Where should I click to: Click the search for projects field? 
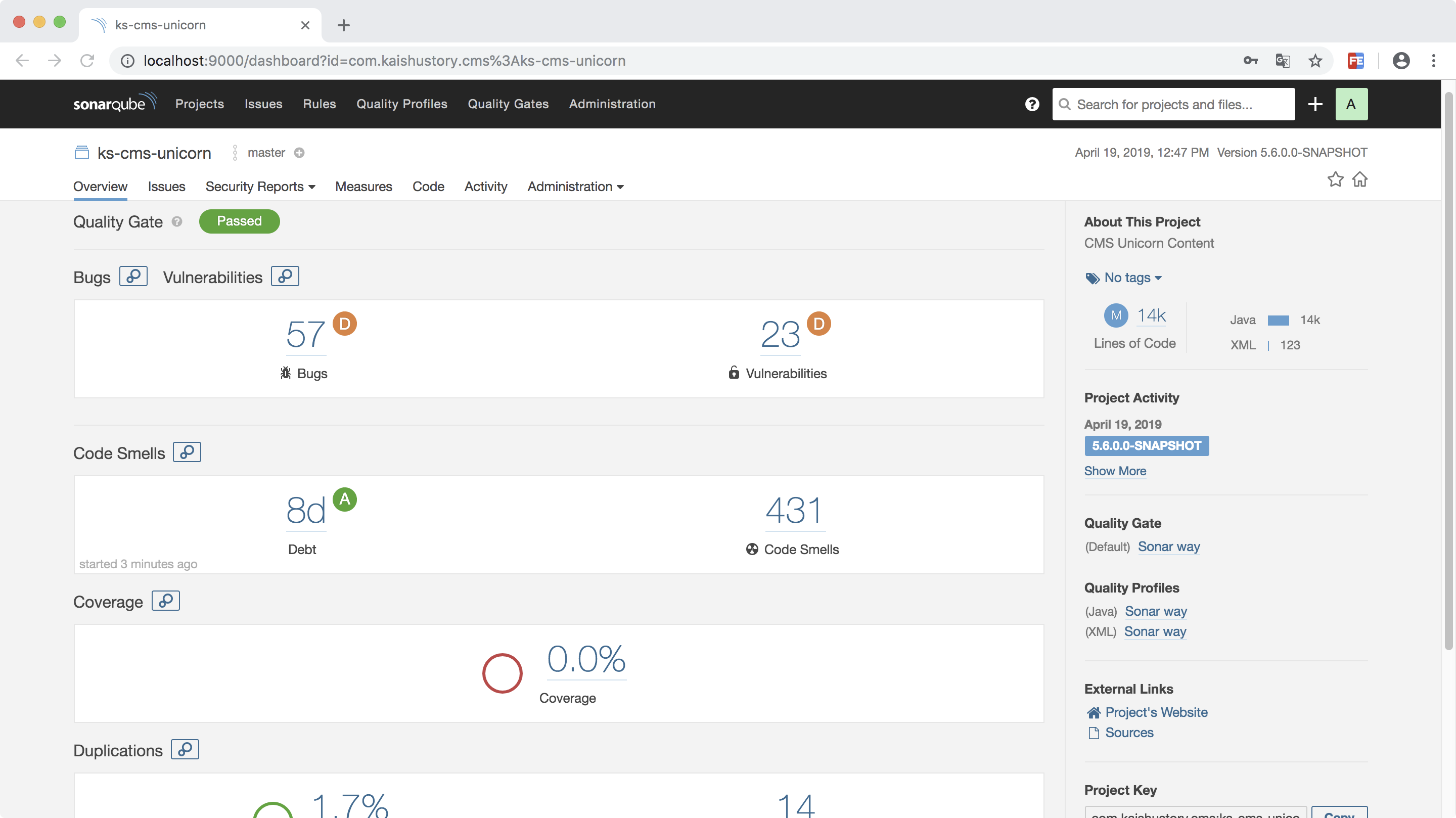pyautogui.click(x=1173, y=104)
